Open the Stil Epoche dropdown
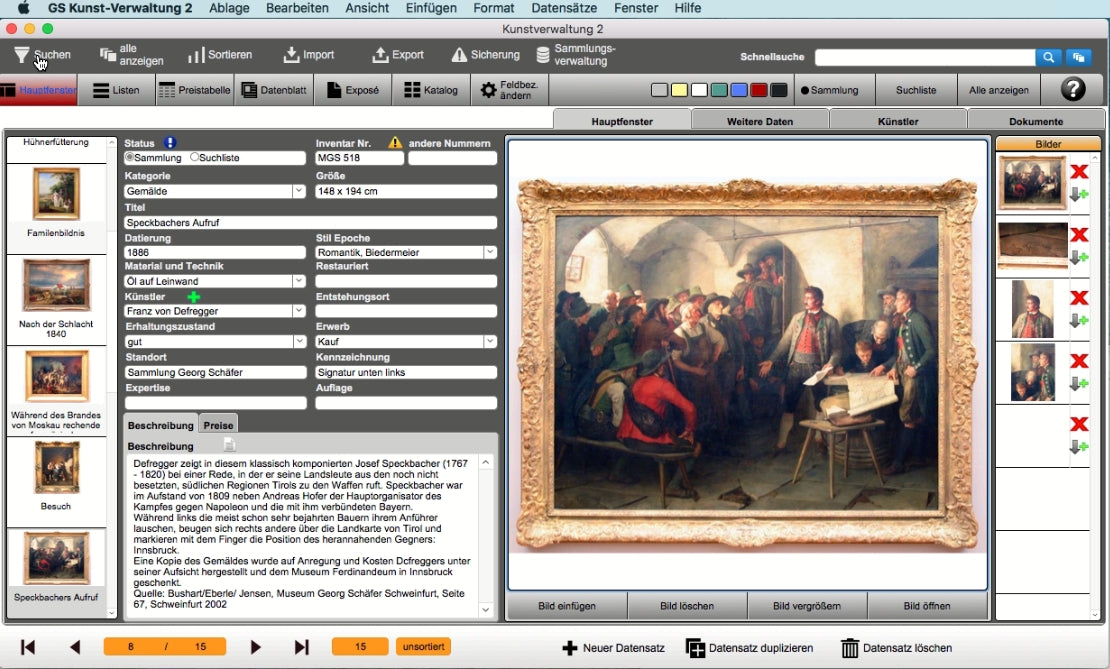The height and width of the screenshot is (669, 1110). (x=490, y=253)
